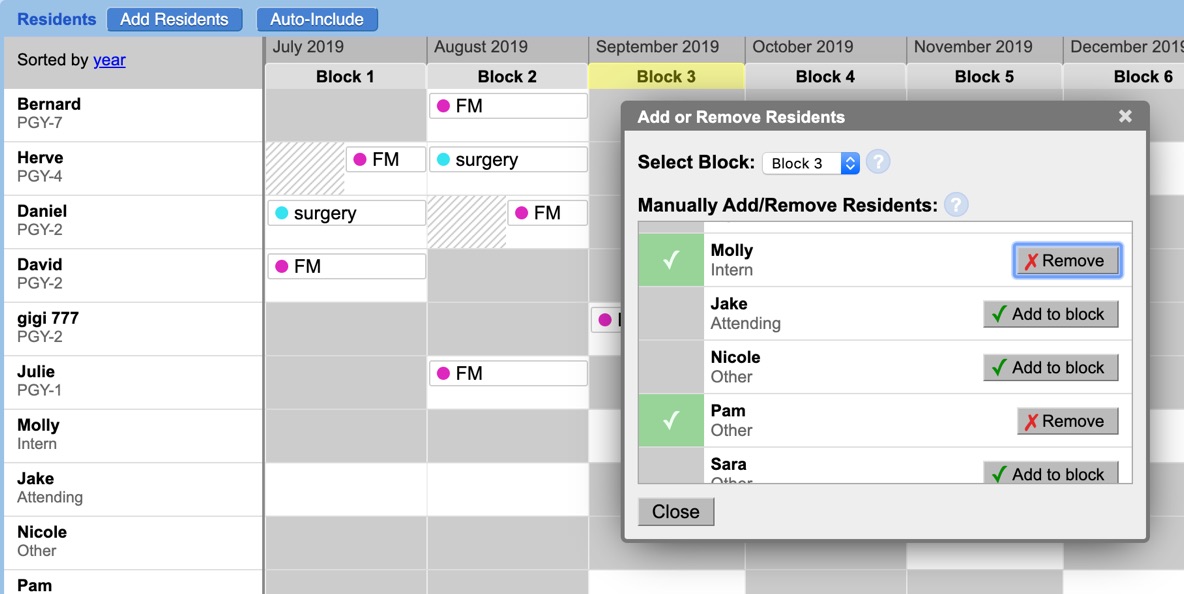This screenshot has height=594, width=1184.
Task: Remove Molly from the block
Action: coord(1067,260)
